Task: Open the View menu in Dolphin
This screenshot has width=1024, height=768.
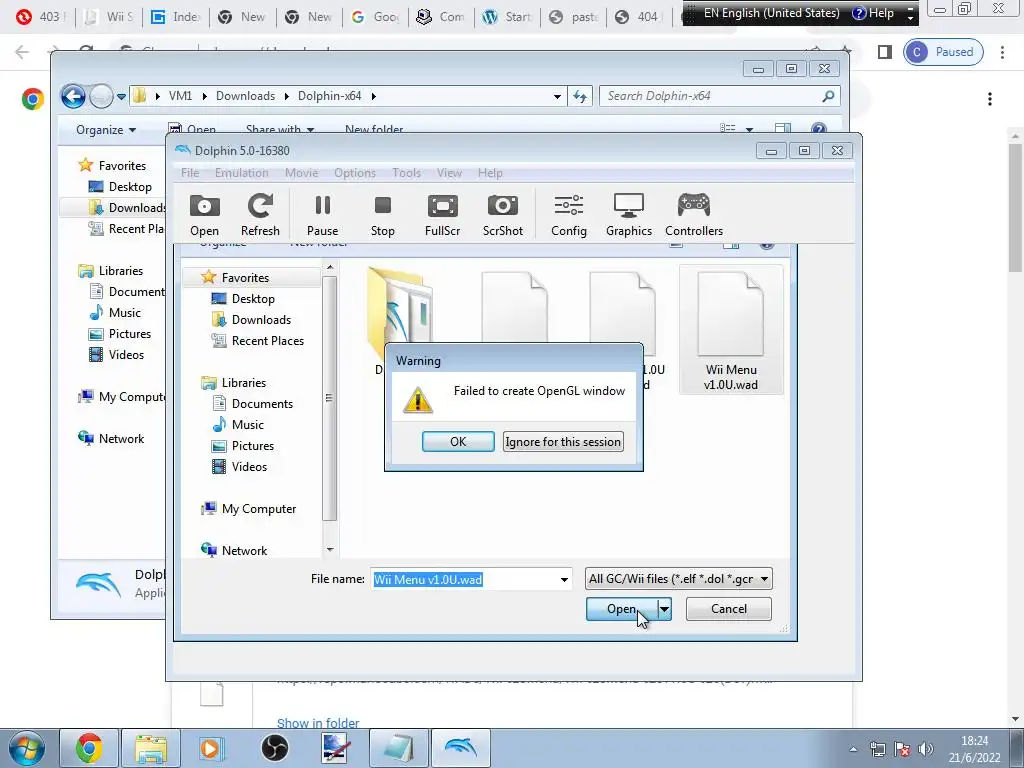Action: click(x=449, y=173)
